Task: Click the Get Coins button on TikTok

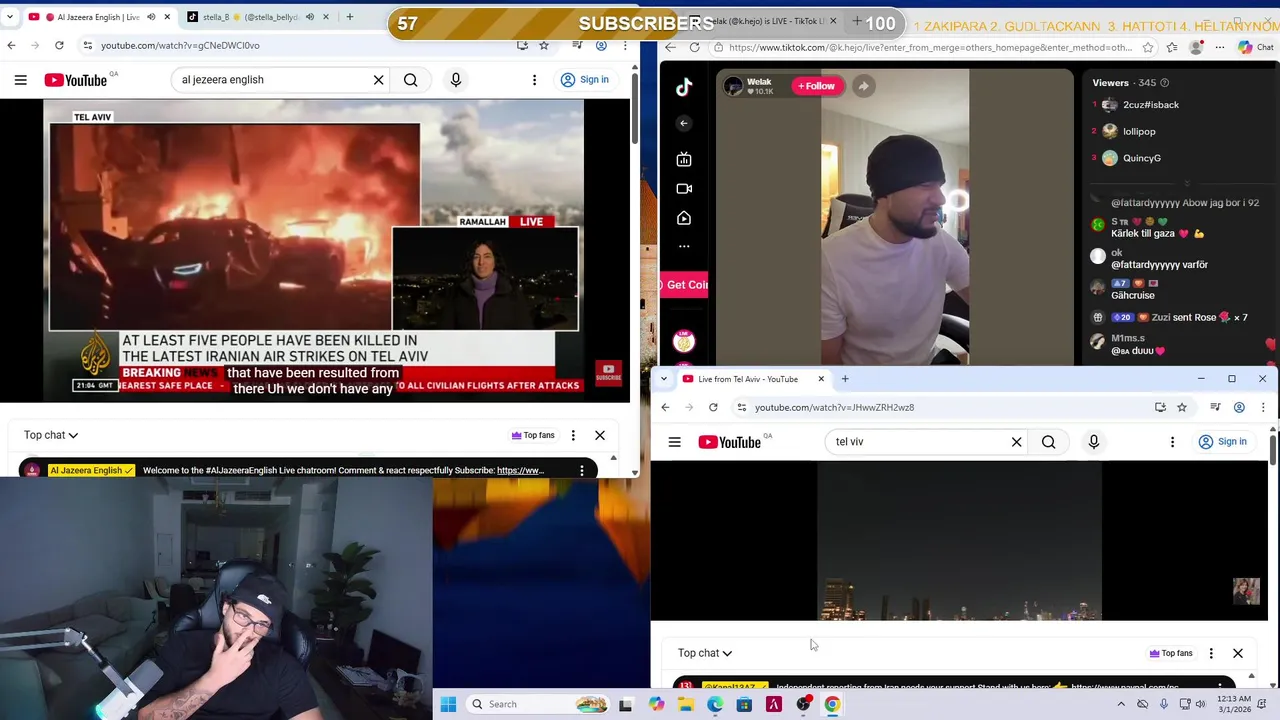Action: (685, 285)
